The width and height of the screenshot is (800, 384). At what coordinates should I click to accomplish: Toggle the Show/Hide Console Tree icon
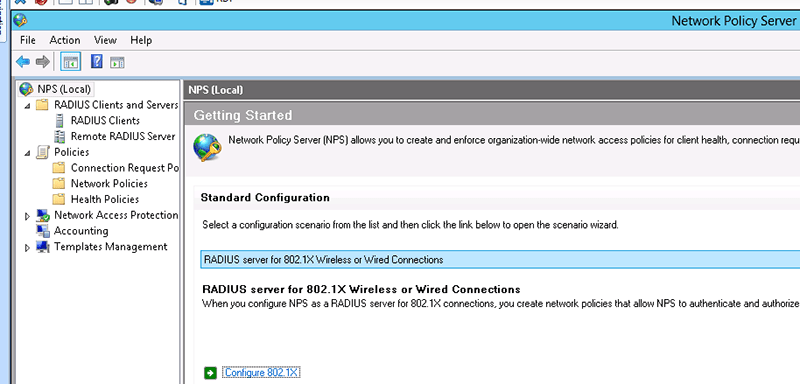[70, 62]
